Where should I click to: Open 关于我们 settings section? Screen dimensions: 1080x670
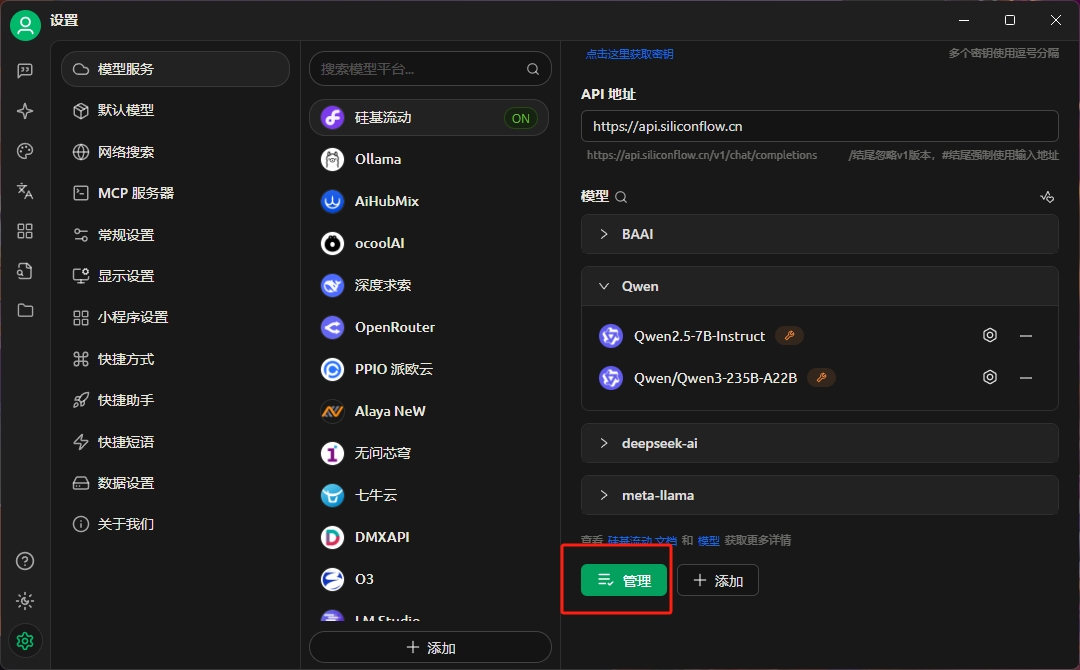click(175, 524)
